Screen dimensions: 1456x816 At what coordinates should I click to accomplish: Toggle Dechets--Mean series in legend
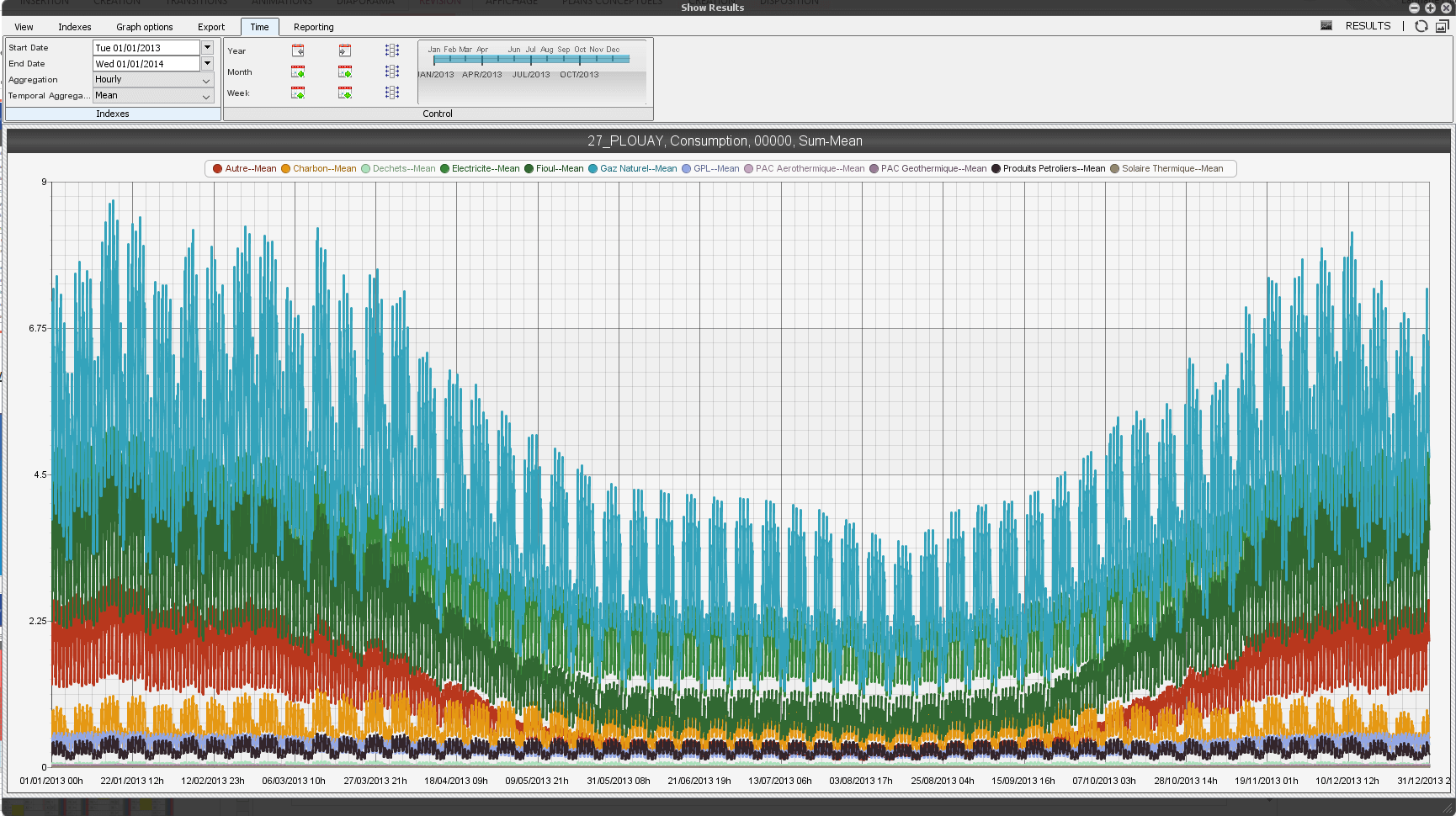point(398,168)
